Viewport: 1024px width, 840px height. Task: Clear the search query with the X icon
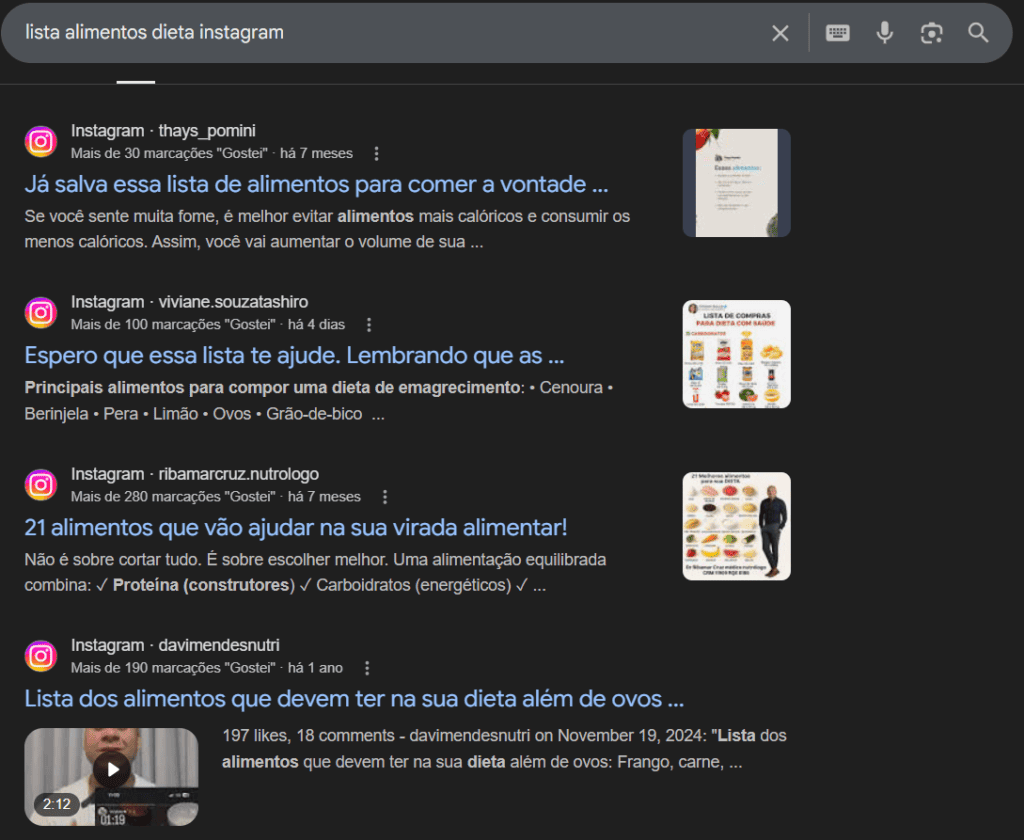tap(780, 33)
